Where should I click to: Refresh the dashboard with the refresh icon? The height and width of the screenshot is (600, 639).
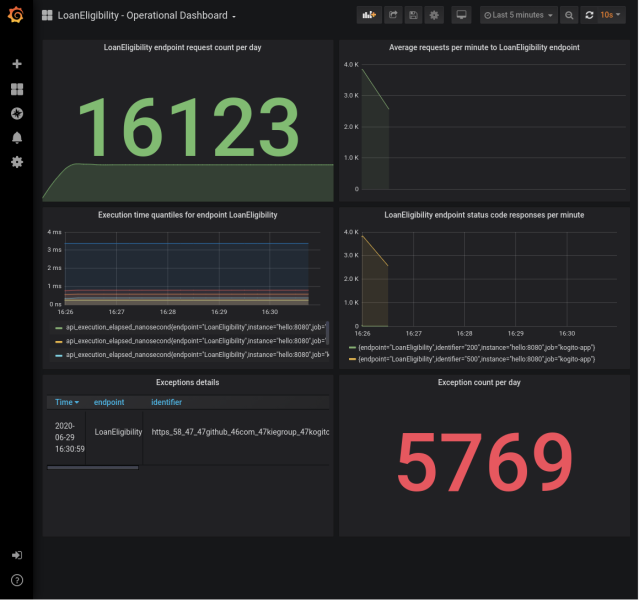[589, 15]
